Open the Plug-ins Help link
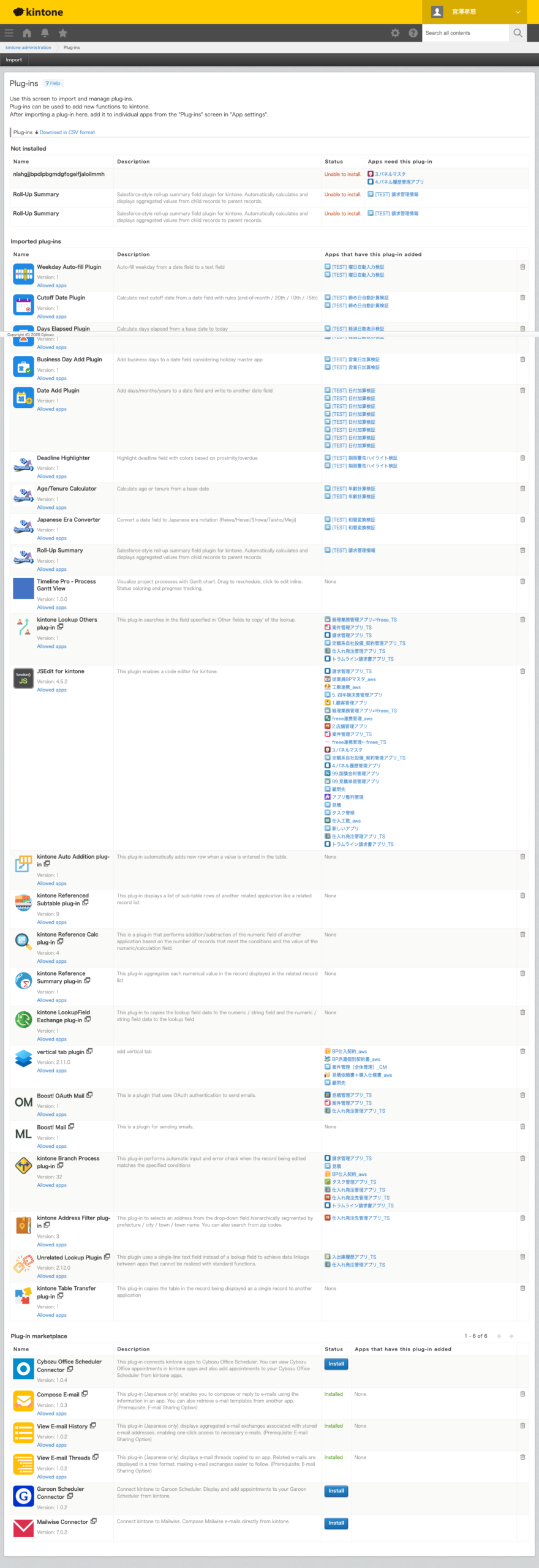This screenshot has width=539, height=1568. point(53,83)
